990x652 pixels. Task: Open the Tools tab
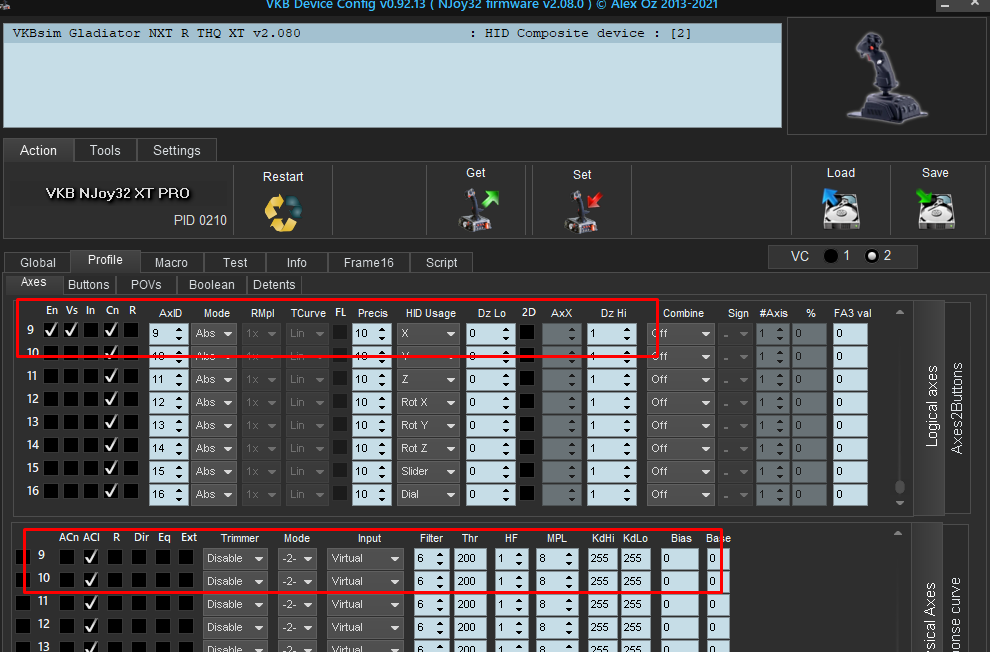point(105,150)
